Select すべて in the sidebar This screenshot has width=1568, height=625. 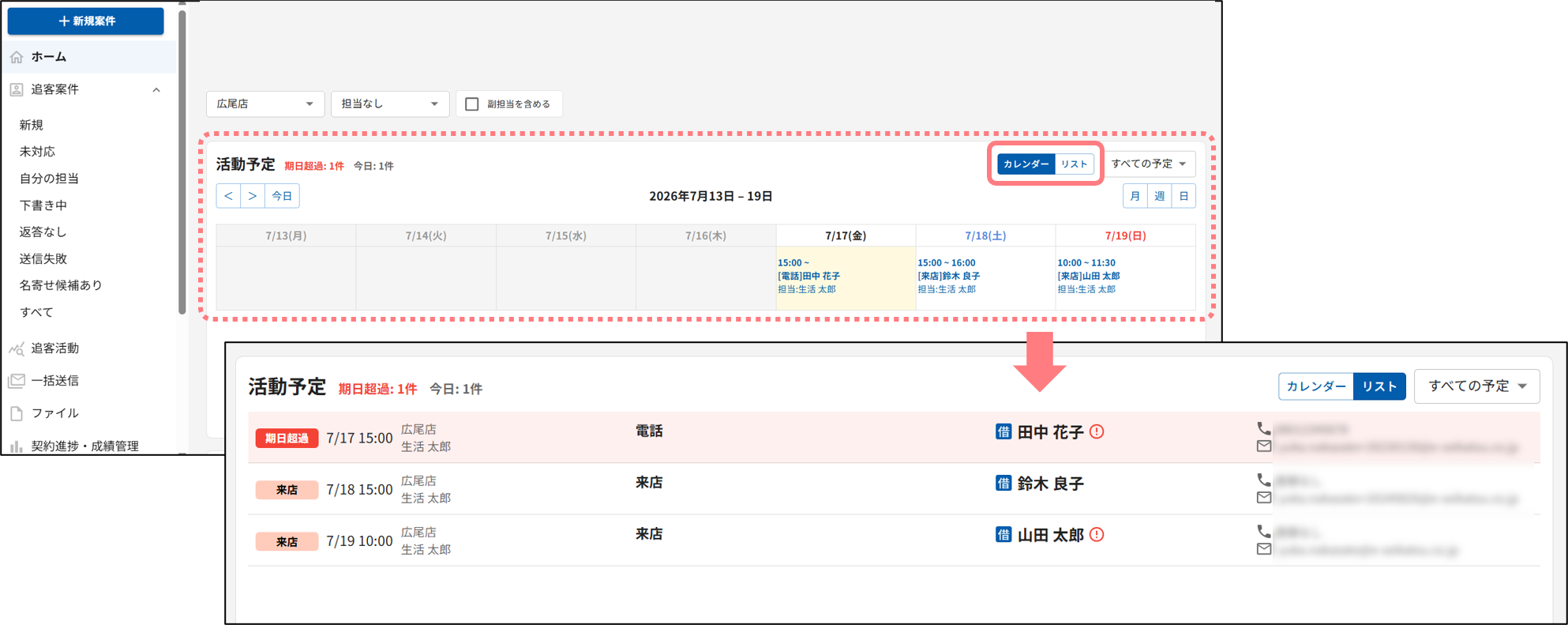point(36,312)
